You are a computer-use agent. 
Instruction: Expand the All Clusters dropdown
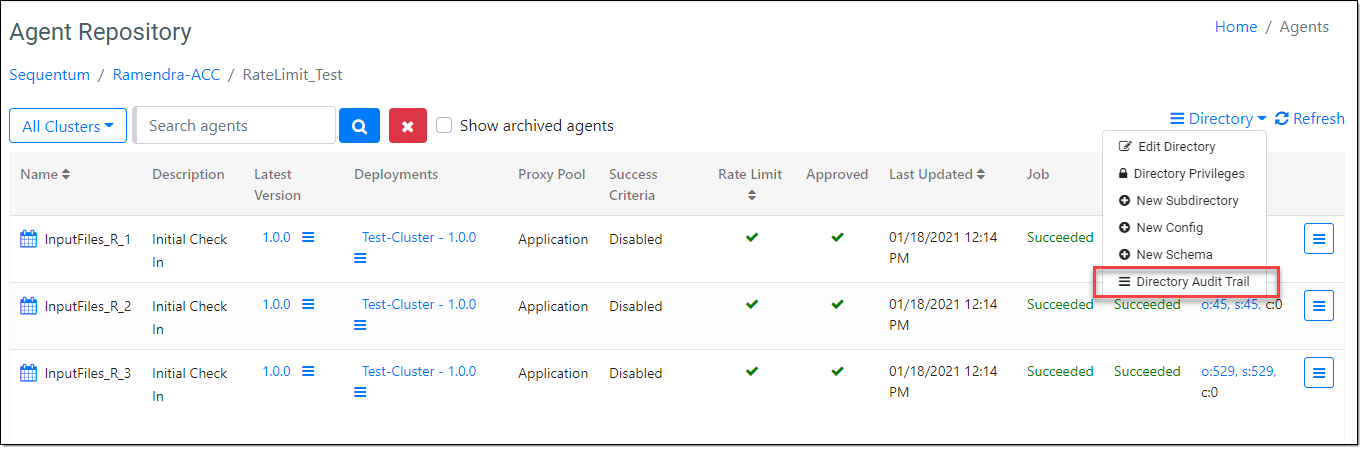(67, 126)
